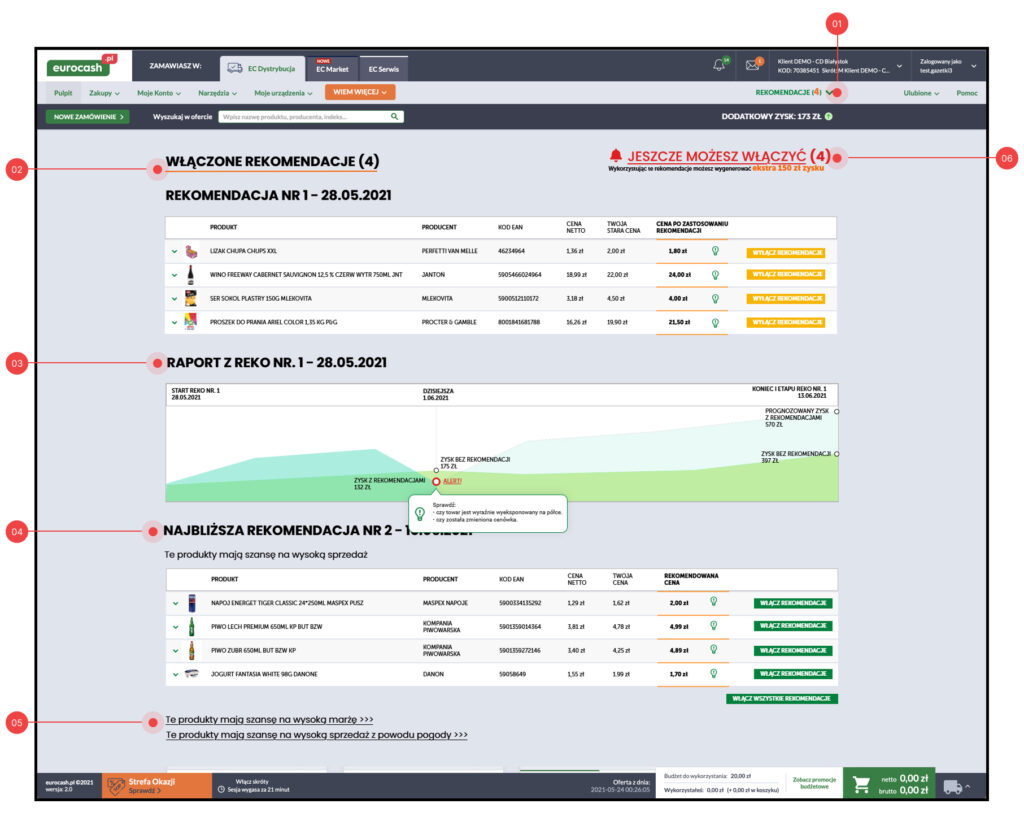This screenshot has height=830, width=1024.
Task: Enable recommendation for Napoj Tiger
Action: (793, 603)
